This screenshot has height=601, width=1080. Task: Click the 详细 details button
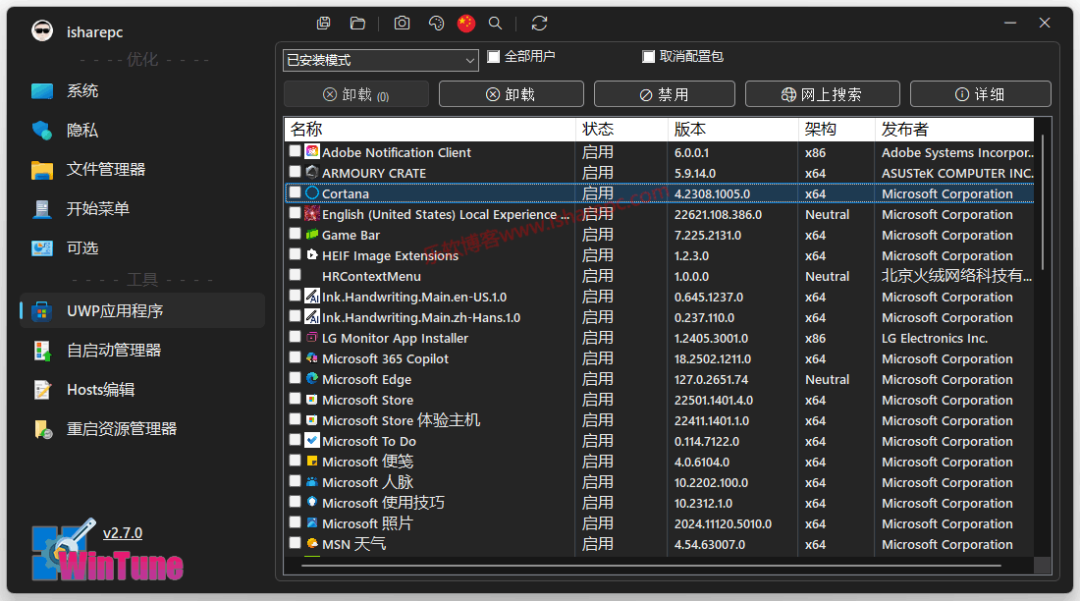[x=980, y=94]
